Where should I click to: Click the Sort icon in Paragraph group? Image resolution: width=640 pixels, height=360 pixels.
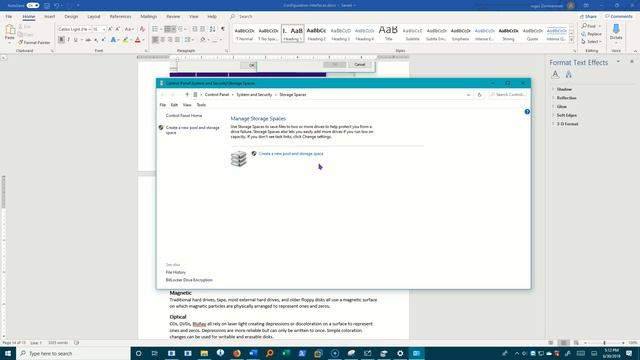click(213, 29)
